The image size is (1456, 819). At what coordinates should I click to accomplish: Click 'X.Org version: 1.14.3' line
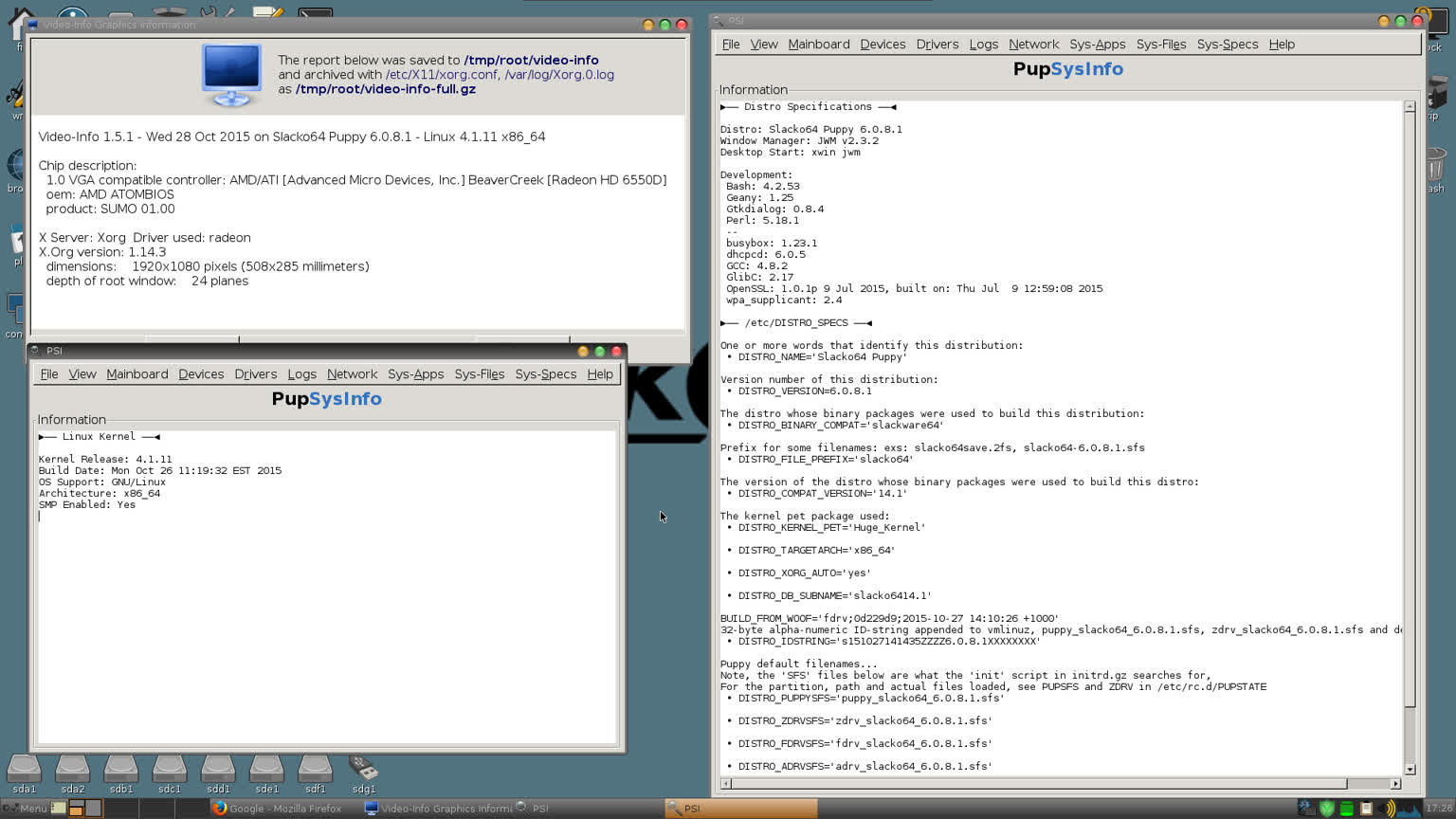102,252
